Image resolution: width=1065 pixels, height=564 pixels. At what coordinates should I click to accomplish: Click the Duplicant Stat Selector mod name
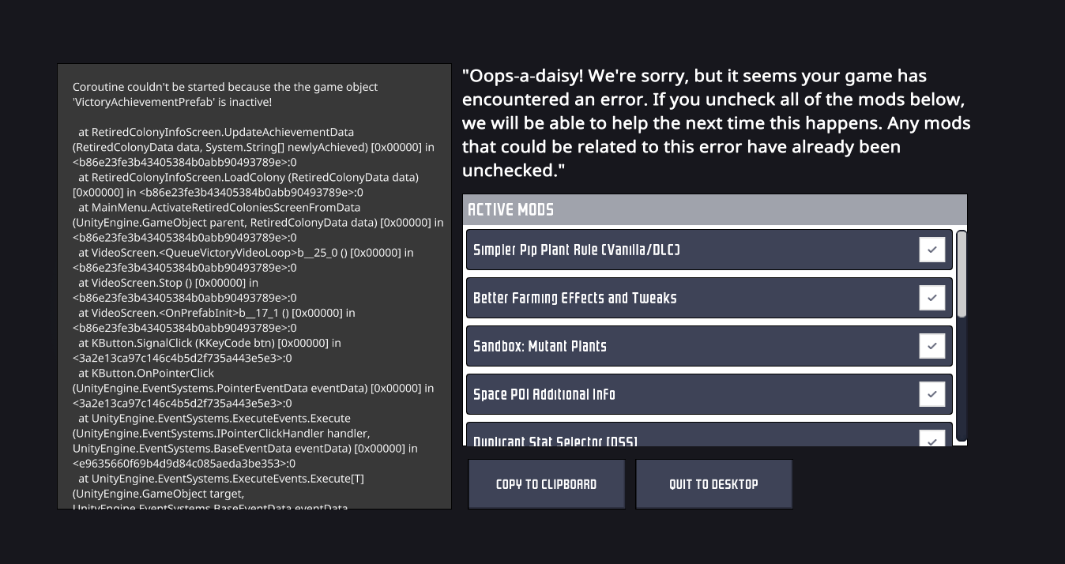555,440
